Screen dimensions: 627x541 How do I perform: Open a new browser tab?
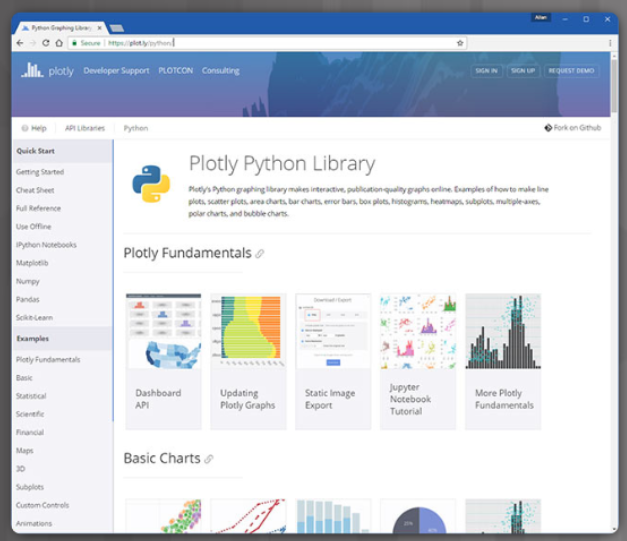click(116, 28)
